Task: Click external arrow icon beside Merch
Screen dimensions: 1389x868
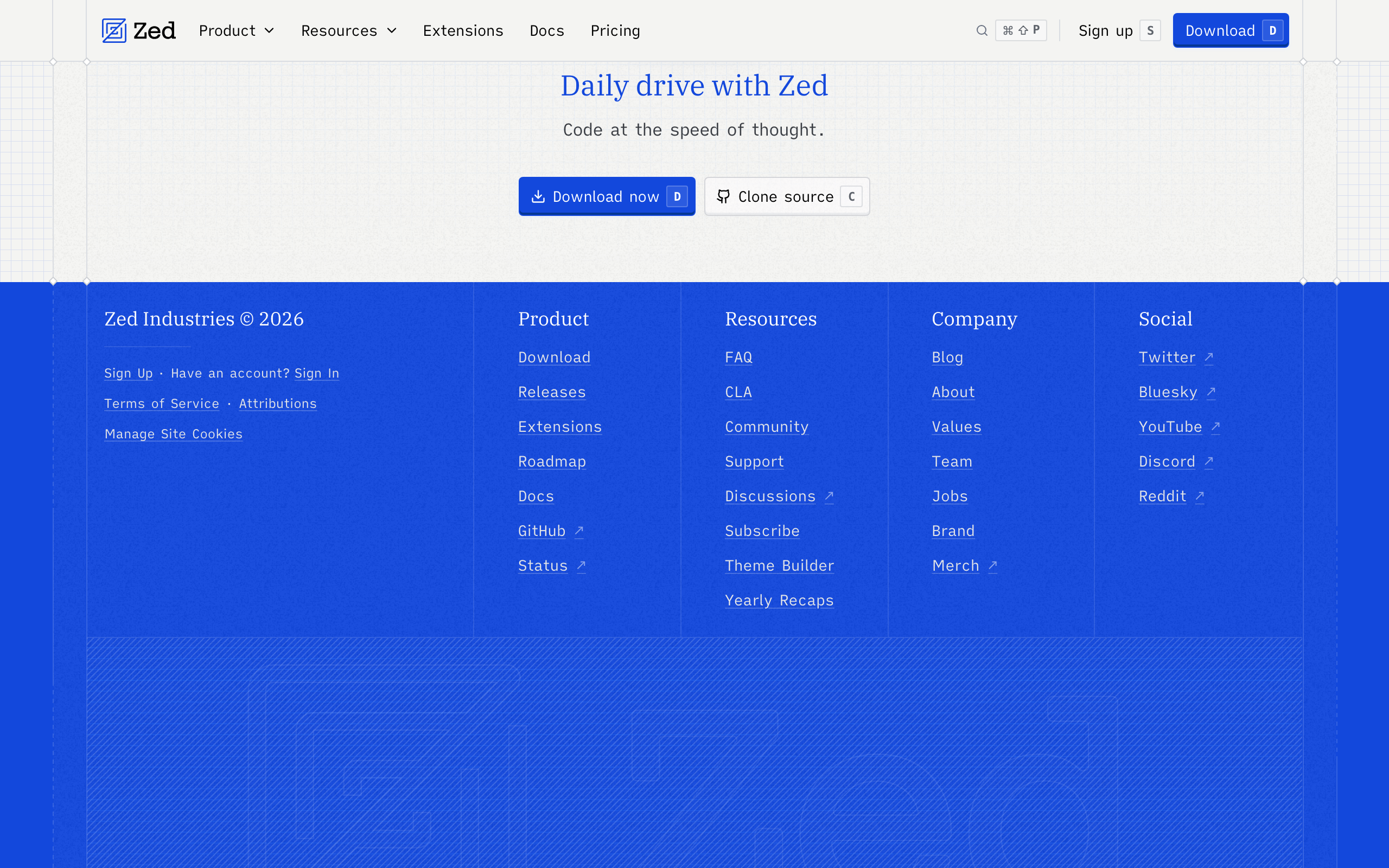Action: (x=992, y=565)
